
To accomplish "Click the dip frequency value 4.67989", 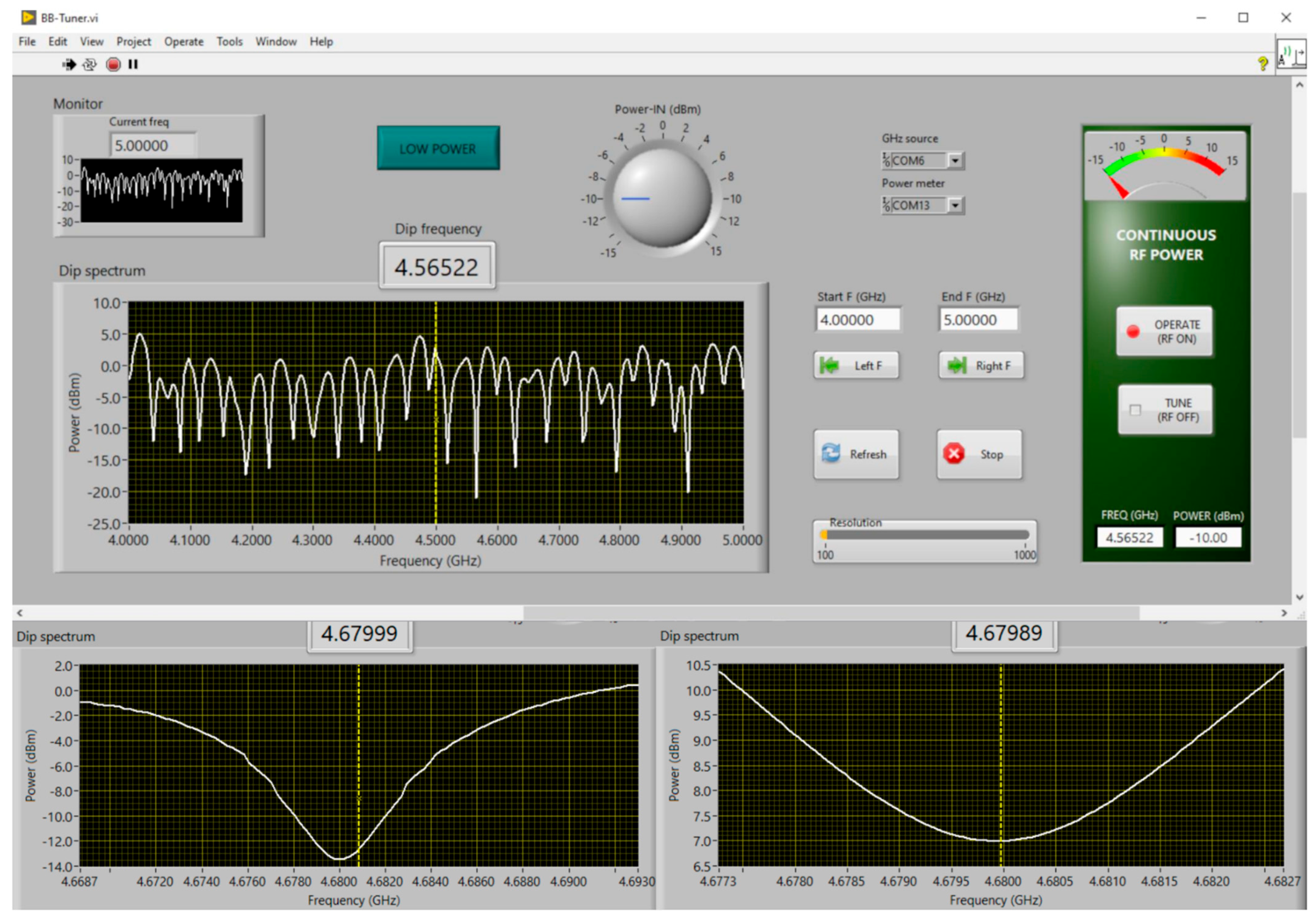I will (x=1004, y=633).
